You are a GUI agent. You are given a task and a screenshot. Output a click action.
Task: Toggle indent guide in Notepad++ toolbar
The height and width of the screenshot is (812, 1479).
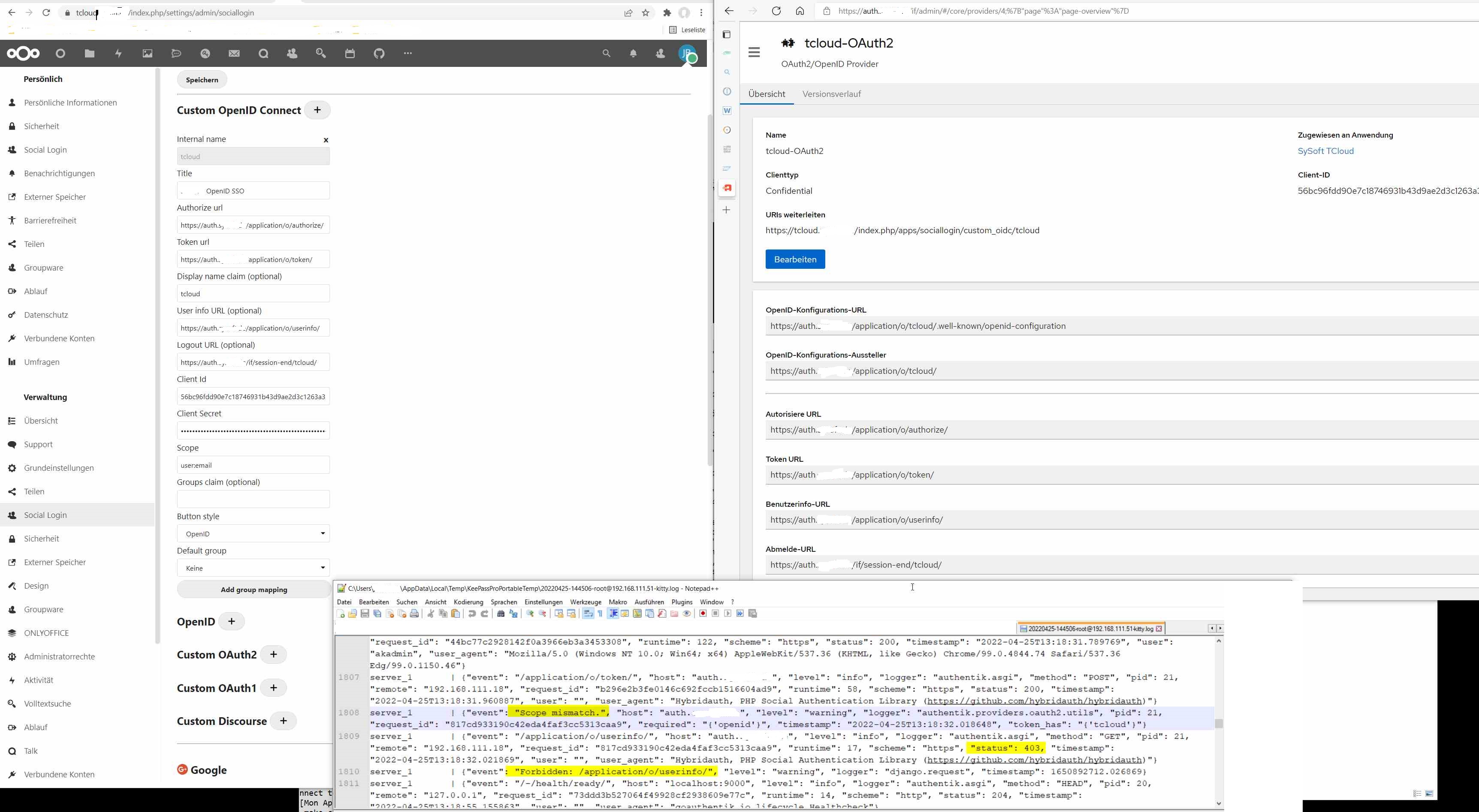(613, 614)
